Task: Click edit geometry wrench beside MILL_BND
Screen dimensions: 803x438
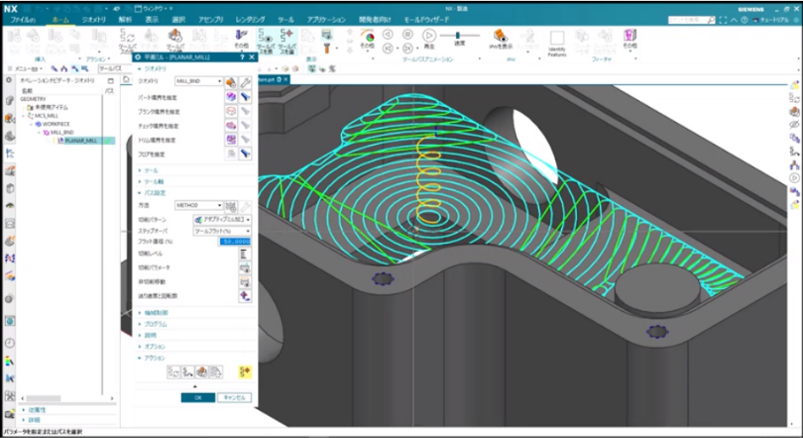Action: pyautogui.click(x=245, y=81)
